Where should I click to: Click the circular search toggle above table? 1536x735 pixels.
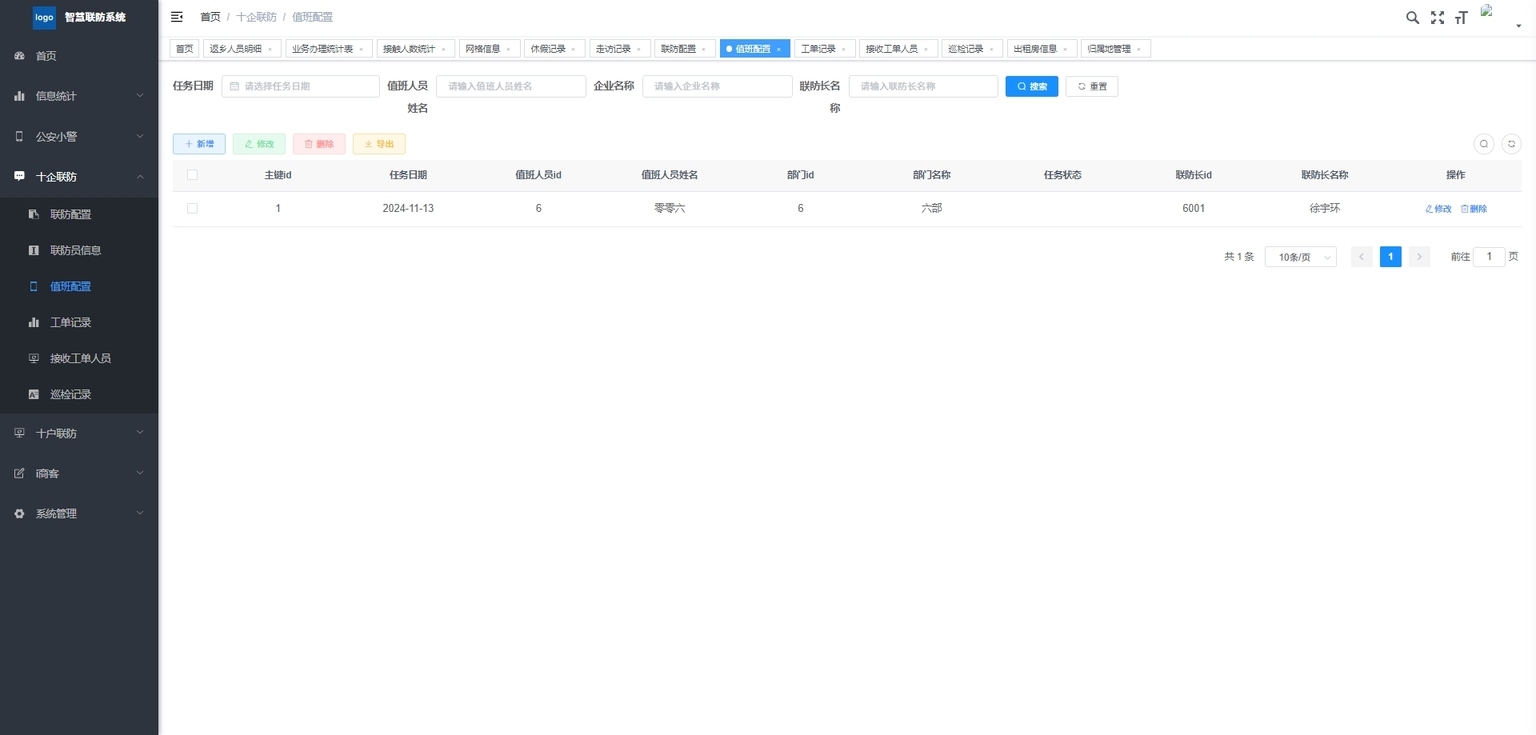[x=1484, y=144]
